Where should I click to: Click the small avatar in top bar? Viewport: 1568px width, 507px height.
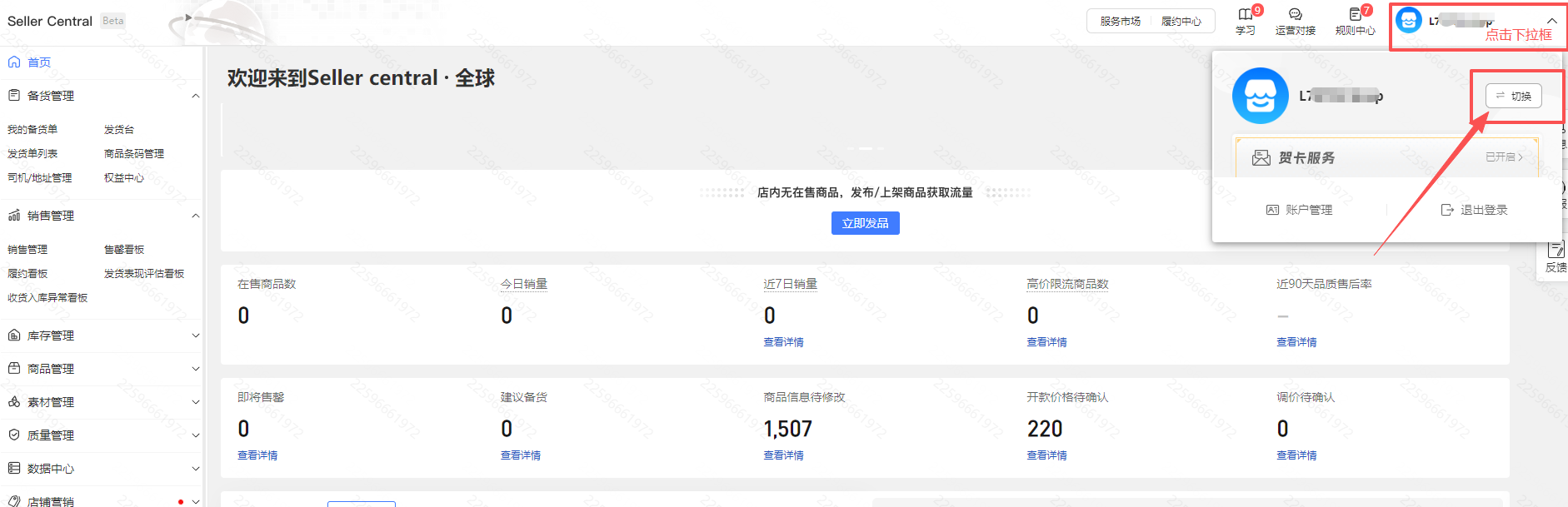coord(1409,20)
